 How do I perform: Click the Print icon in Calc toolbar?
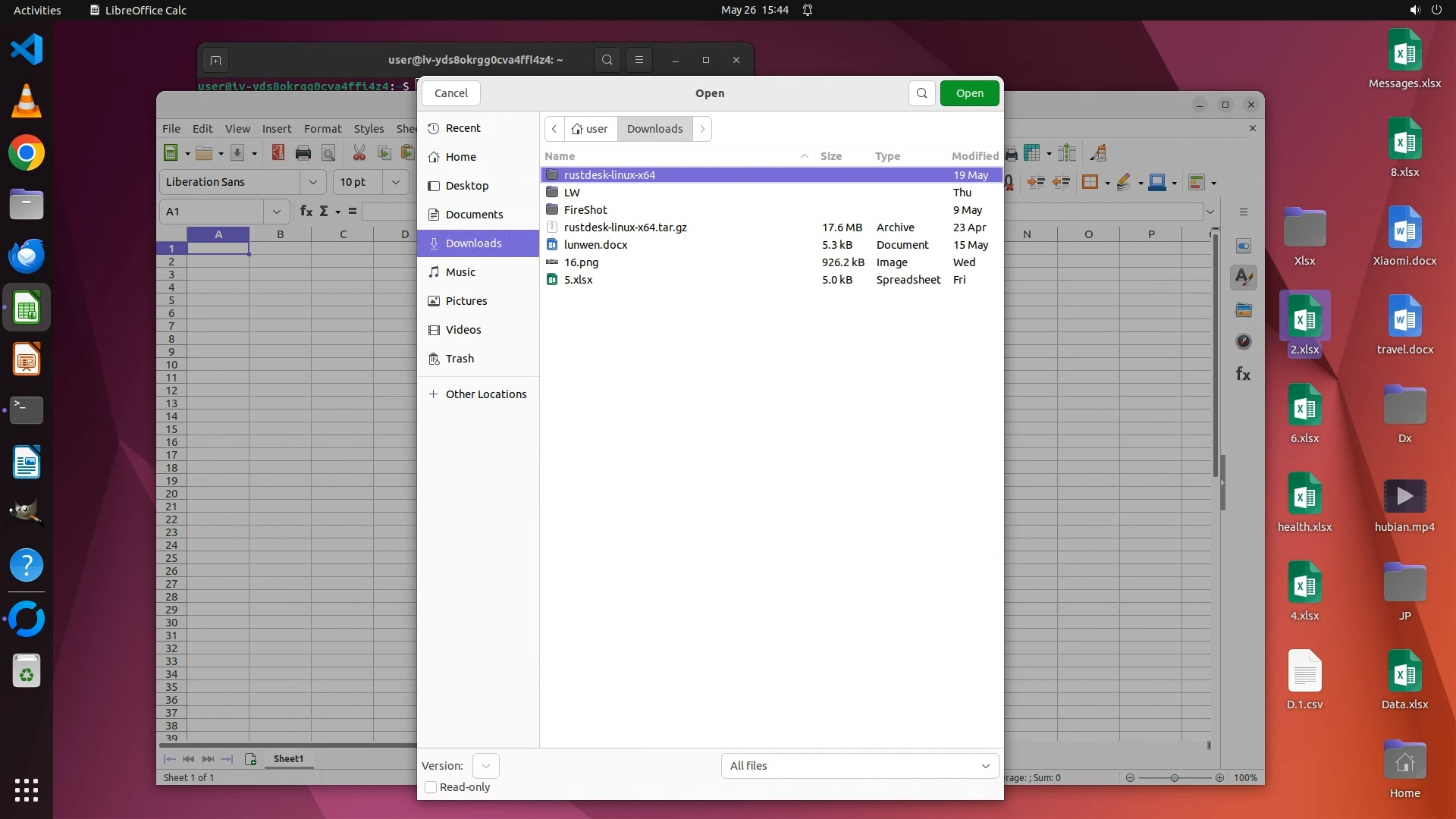point(303,153)
